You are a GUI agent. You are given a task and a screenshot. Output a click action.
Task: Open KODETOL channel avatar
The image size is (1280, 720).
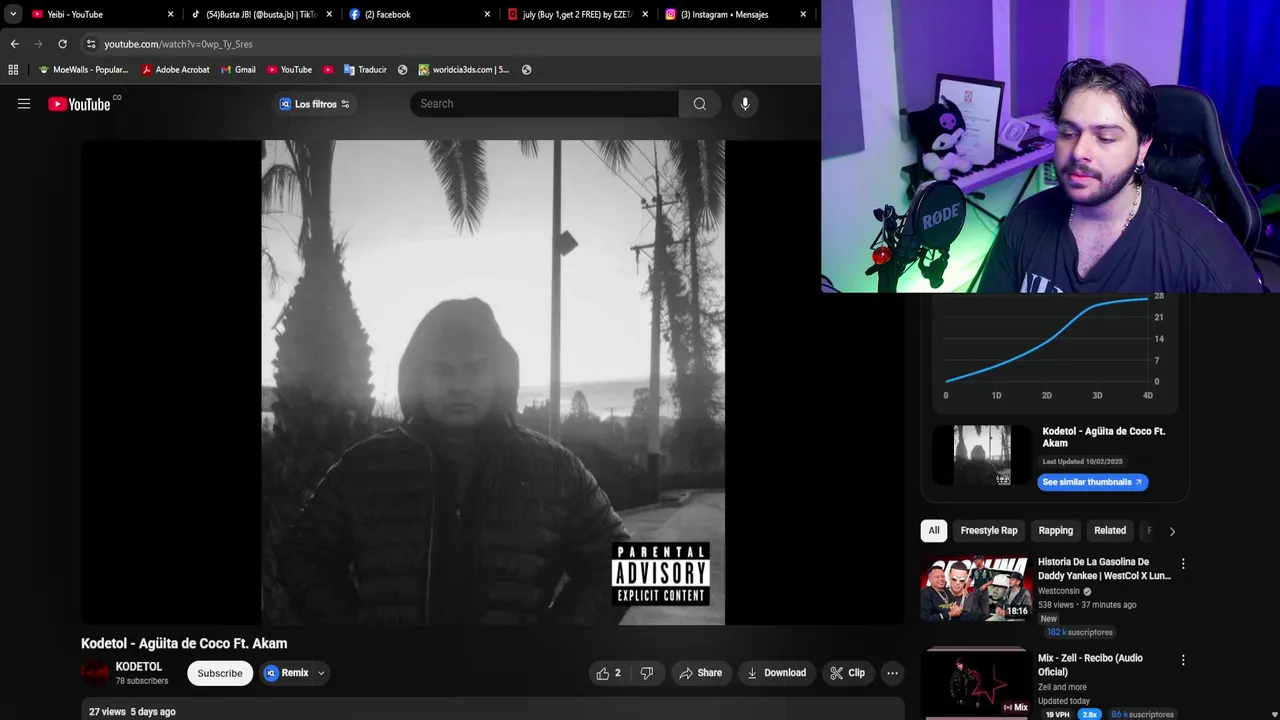(x=95, y=673)
